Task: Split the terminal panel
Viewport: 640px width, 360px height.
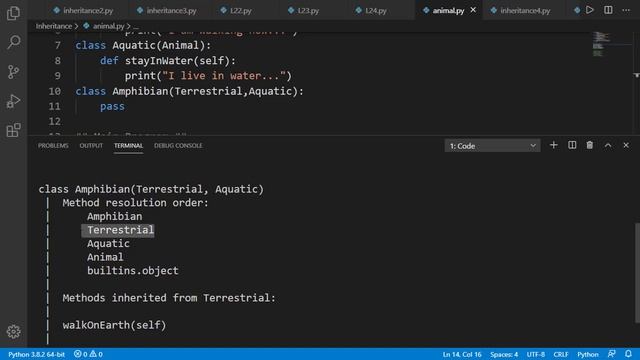Action: 572,145
